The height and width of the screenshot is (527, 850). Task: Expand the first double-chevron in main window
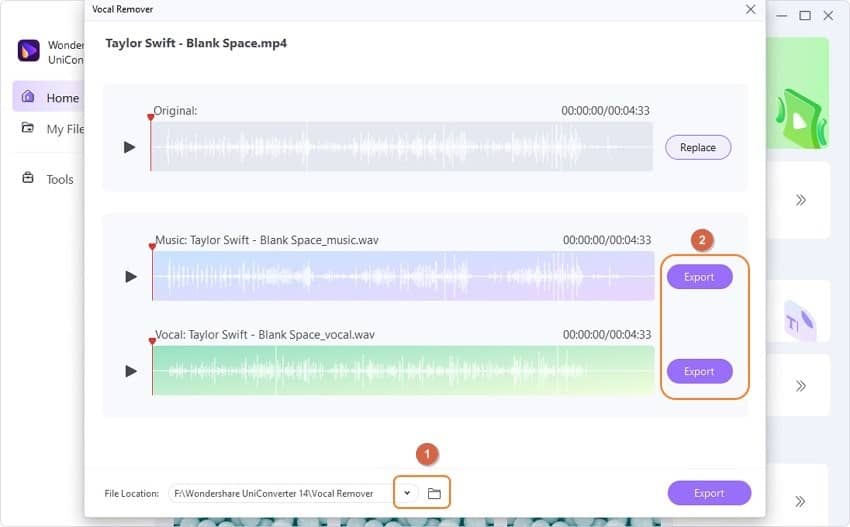801,200
